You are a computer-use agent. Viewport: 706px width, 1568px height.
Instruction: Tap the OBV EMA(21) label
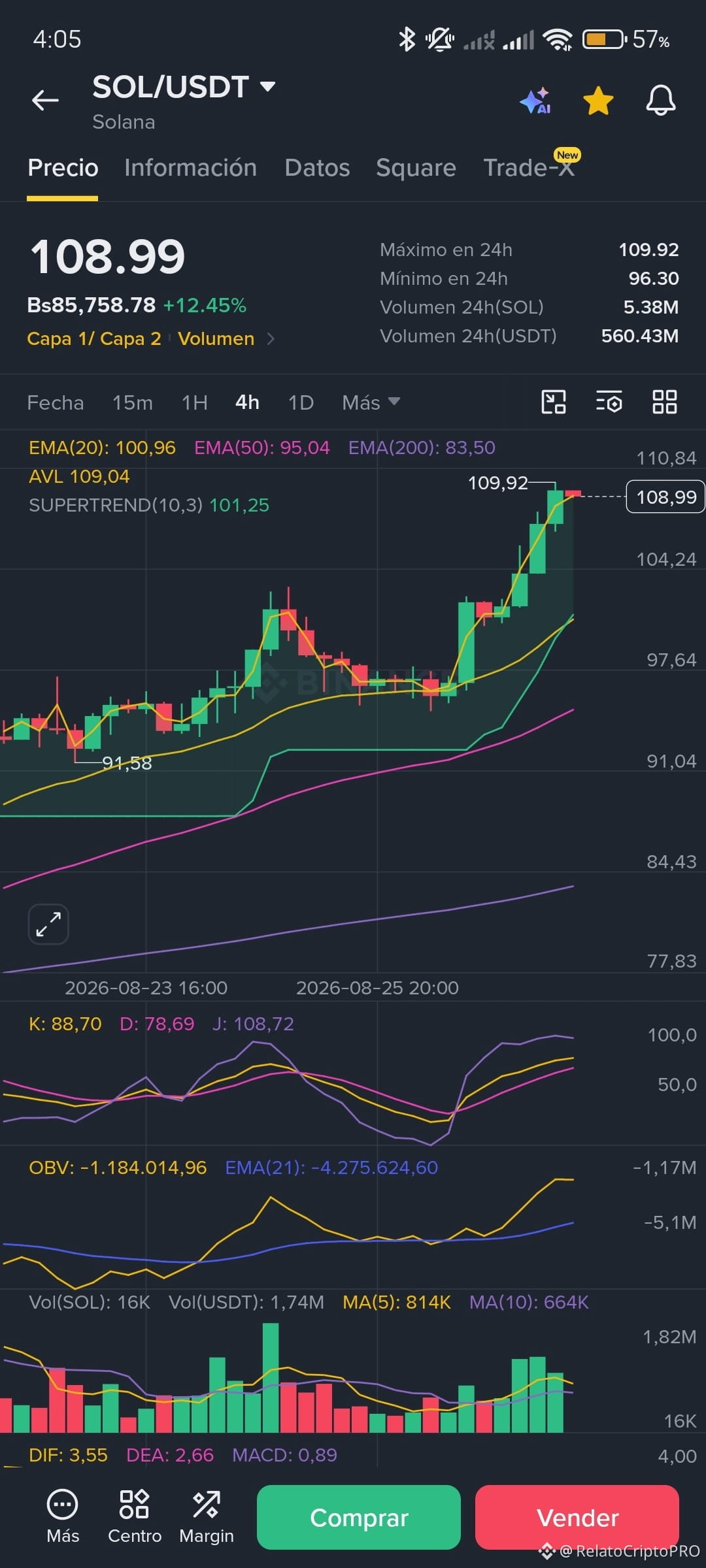click(331, 1168)
